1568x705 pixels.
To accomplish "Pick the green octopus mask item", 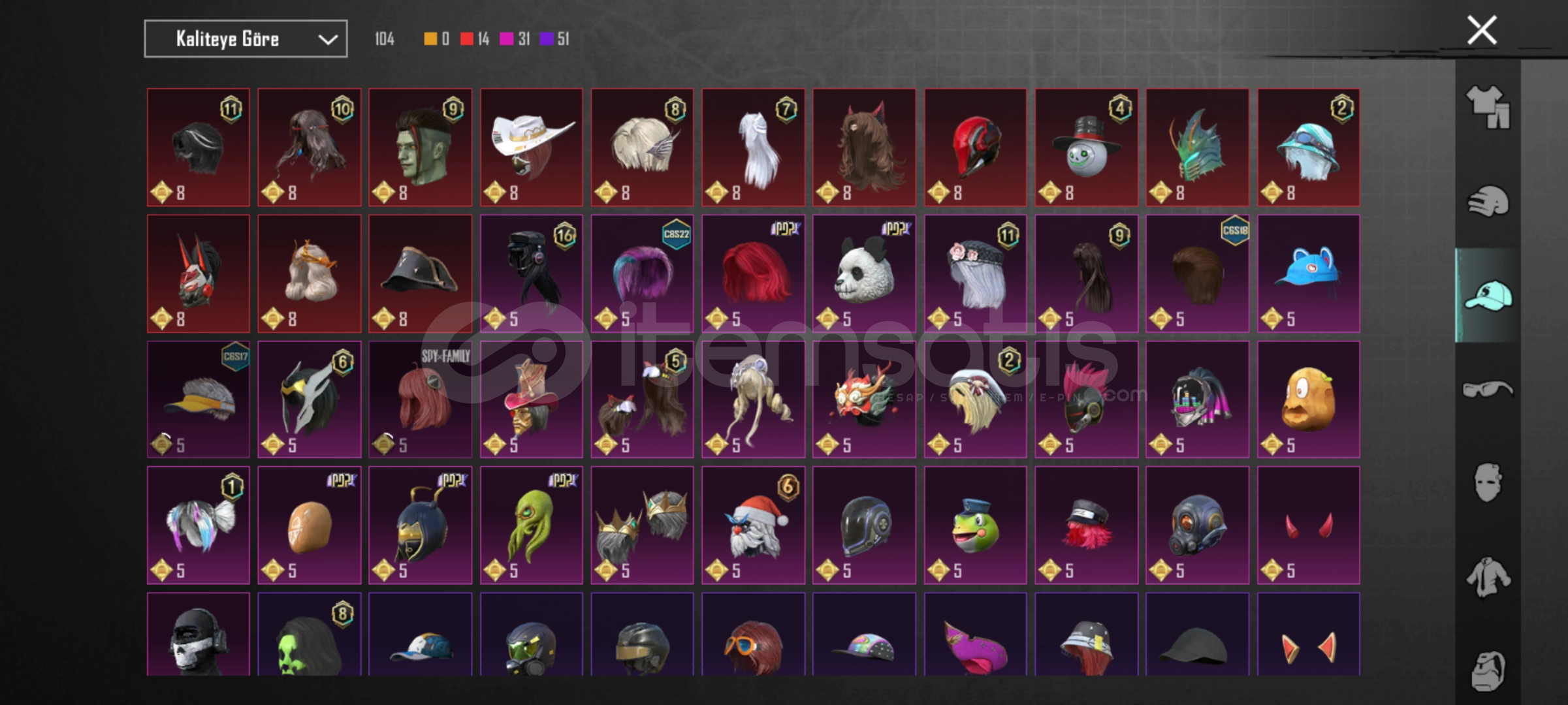I will pos(532,525).
